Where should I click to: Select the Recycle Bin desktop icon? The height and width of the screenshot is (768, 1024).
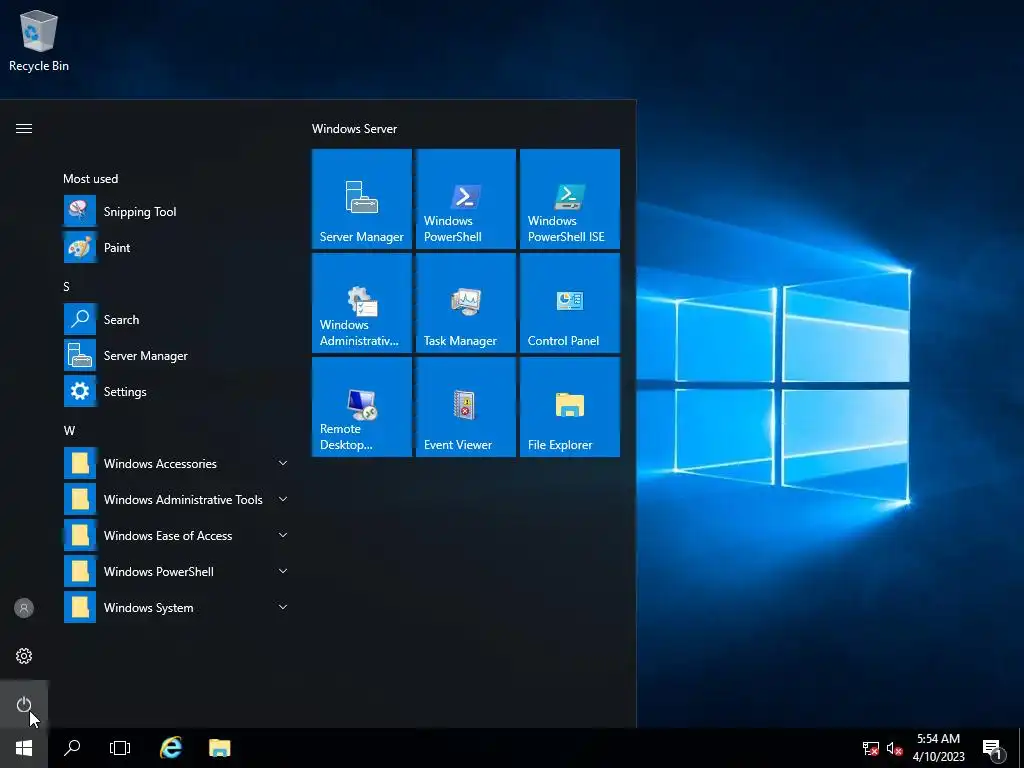tap(39, 40)
